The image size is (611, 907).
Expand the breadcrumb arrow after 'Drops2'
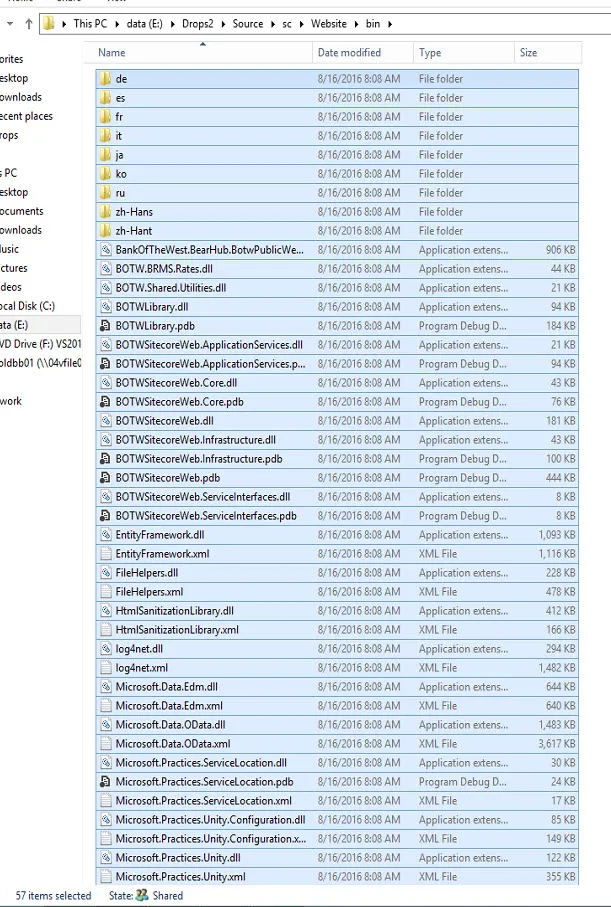point(224,24)
